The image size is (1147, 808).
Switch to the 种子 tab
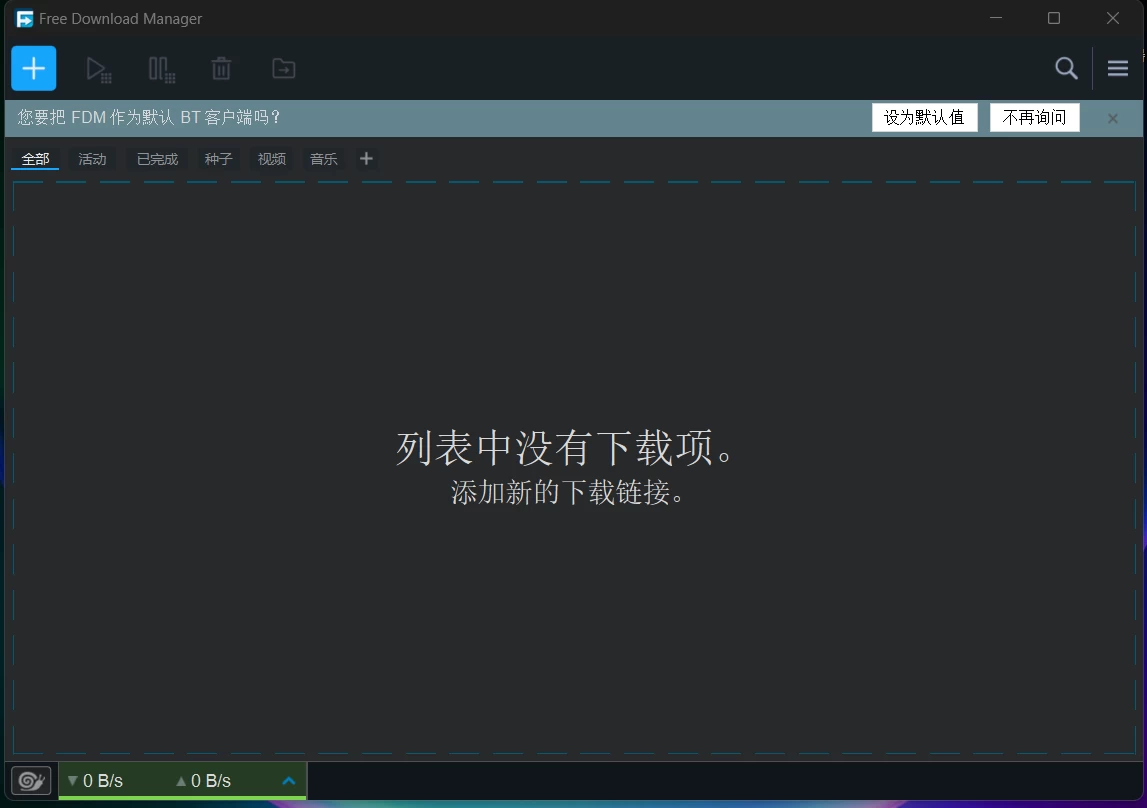218,158
